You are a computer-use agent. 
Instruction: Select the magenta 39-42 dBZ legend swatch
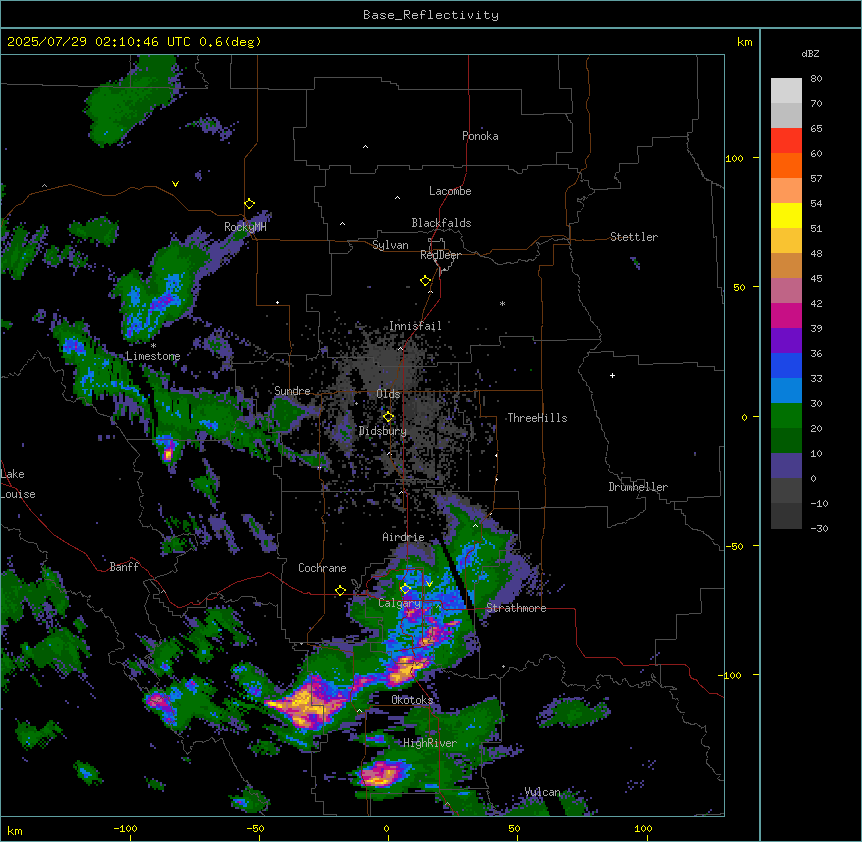(786, 316)
